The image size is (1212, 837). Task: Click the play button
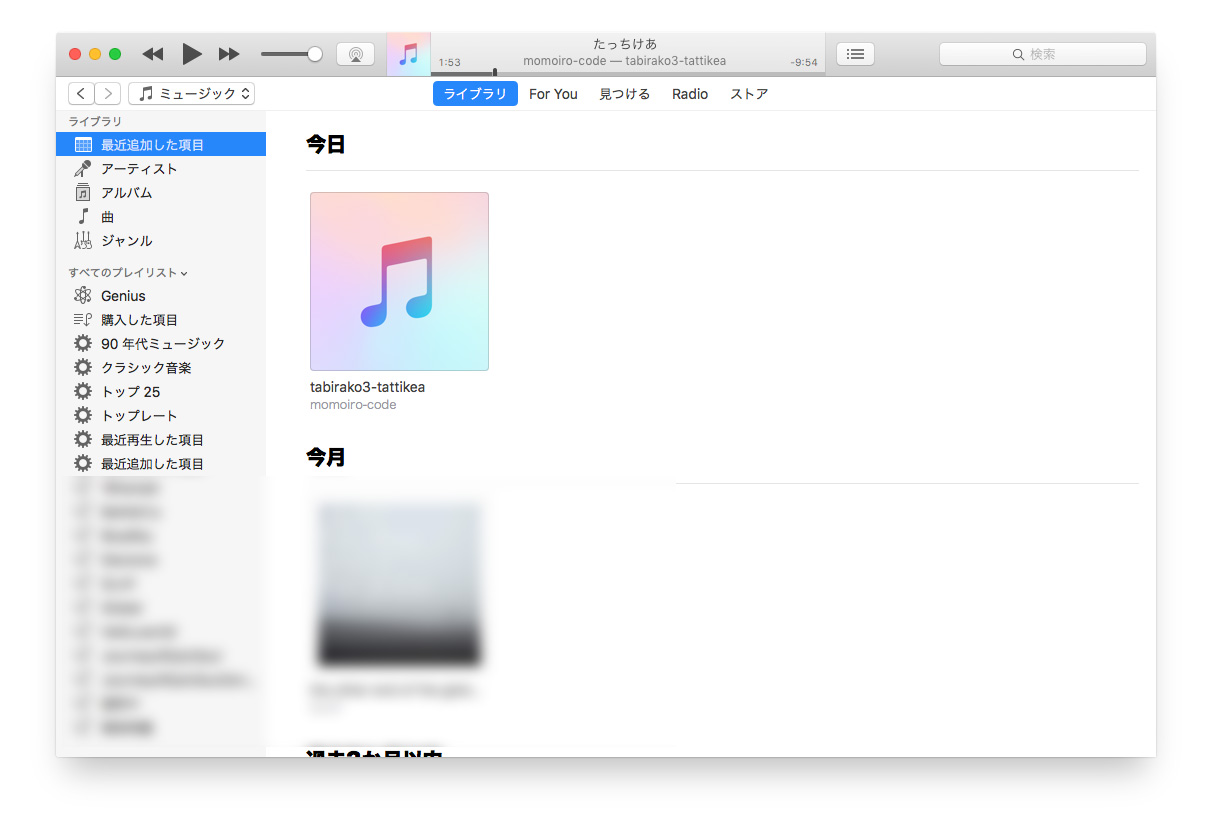(x=192, y=54)
